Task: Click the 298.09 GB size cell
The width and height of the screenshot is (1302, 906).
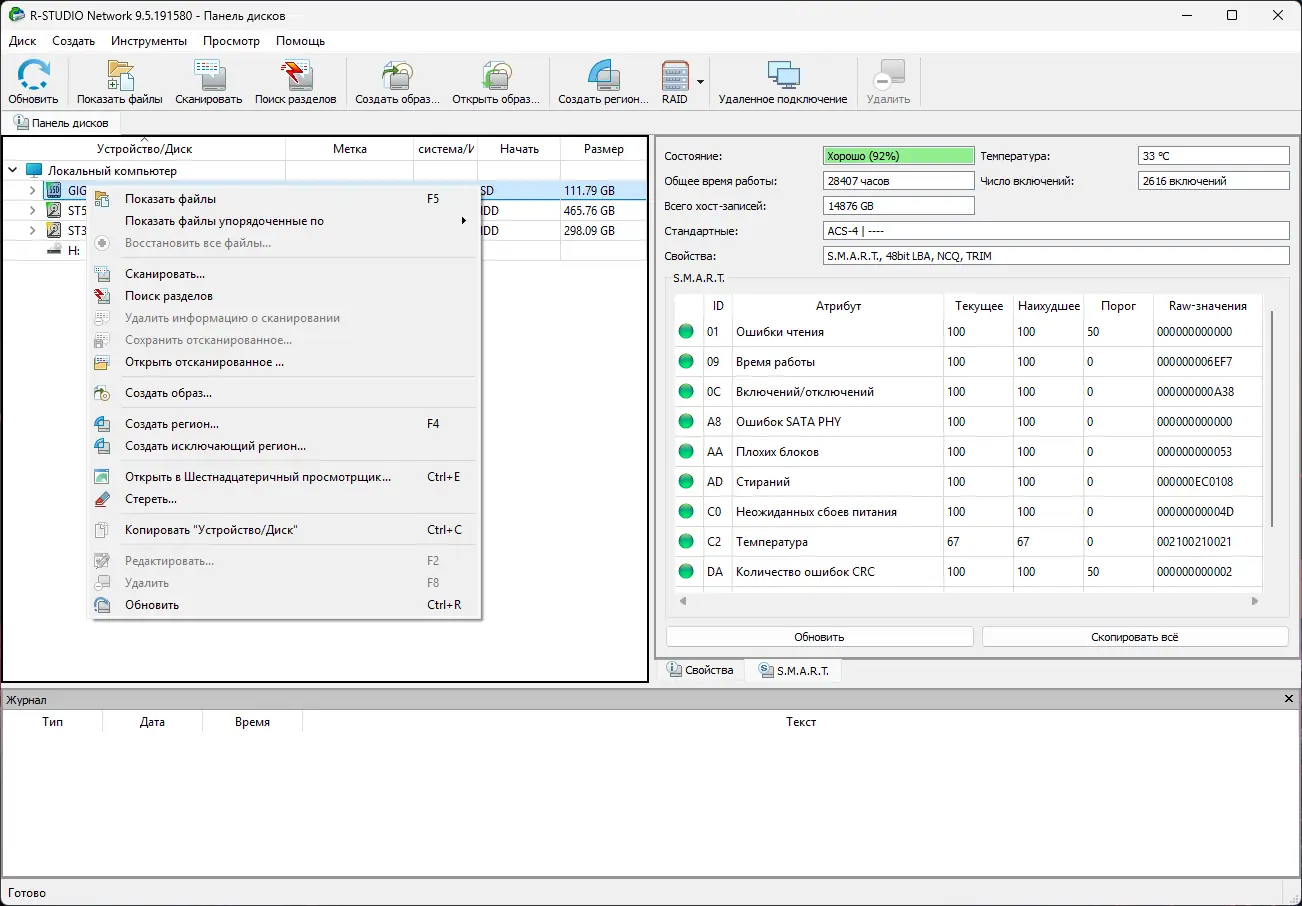Action: [603, 230]
